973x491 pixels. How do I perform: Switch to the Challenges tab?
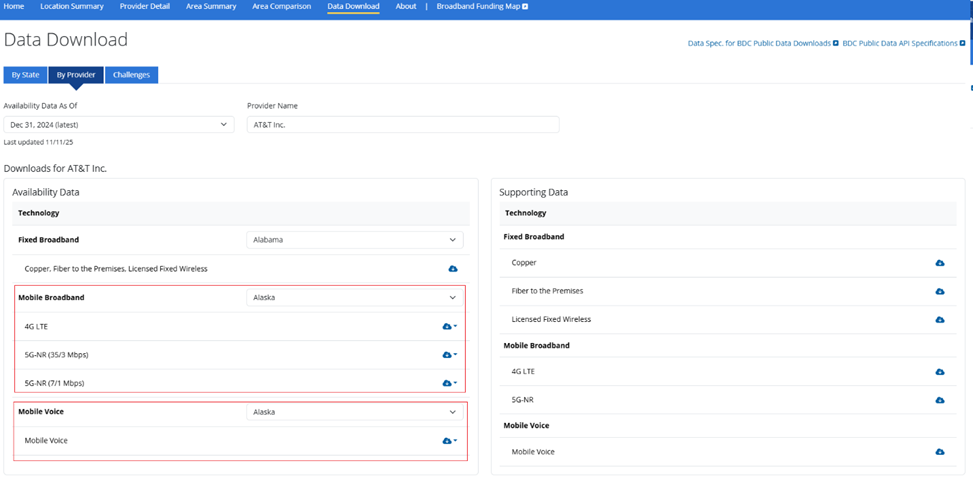click(x=131, y=75)
